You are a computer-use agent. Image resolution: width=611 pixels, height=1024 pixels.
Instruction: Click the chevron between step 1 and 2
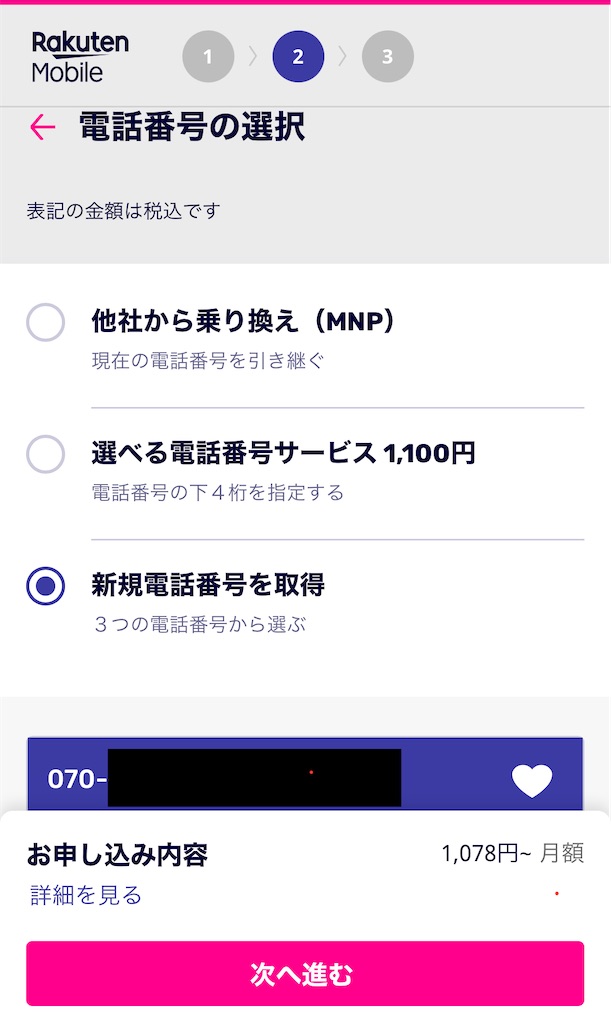253,56
